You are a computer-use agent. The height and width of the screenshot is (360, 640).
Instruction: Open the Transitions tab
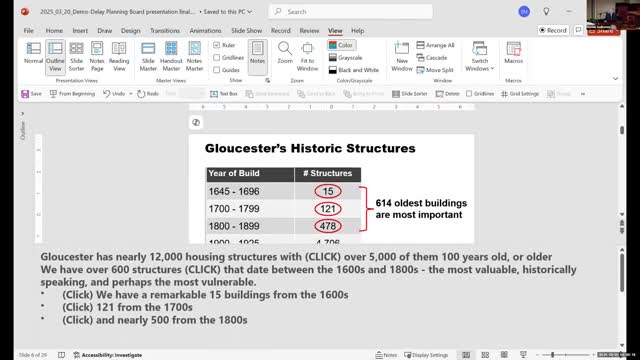click(x=164, y=31)
